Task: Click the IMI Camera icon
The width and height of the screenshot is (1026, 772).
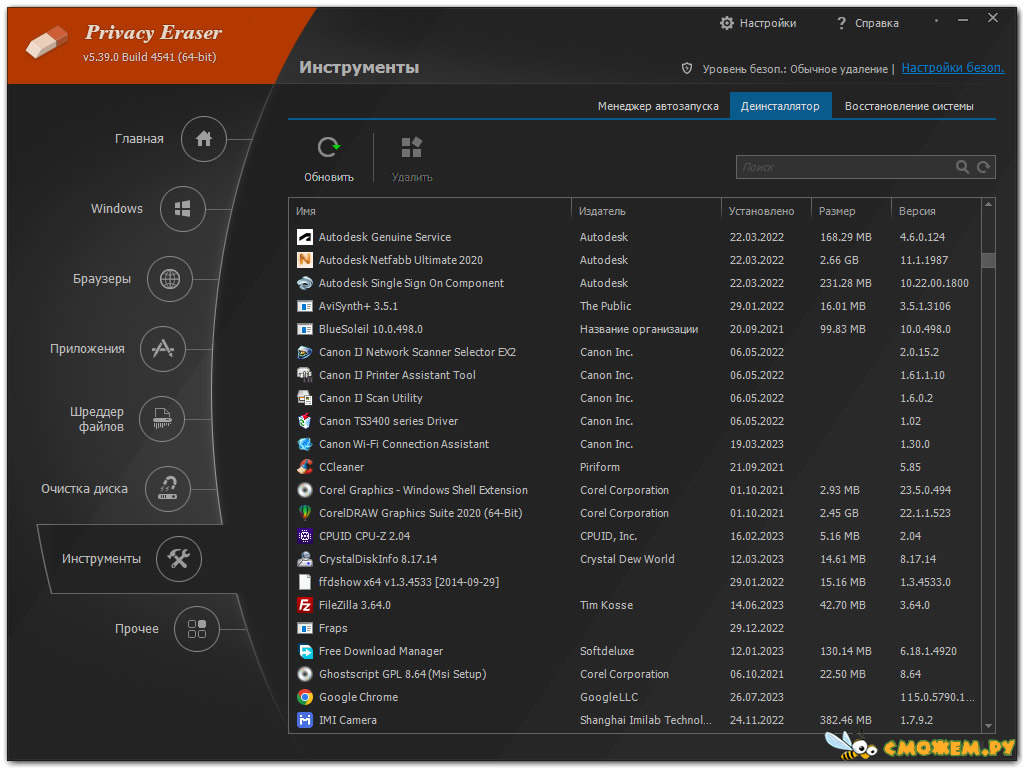Action: coord(305,720)
